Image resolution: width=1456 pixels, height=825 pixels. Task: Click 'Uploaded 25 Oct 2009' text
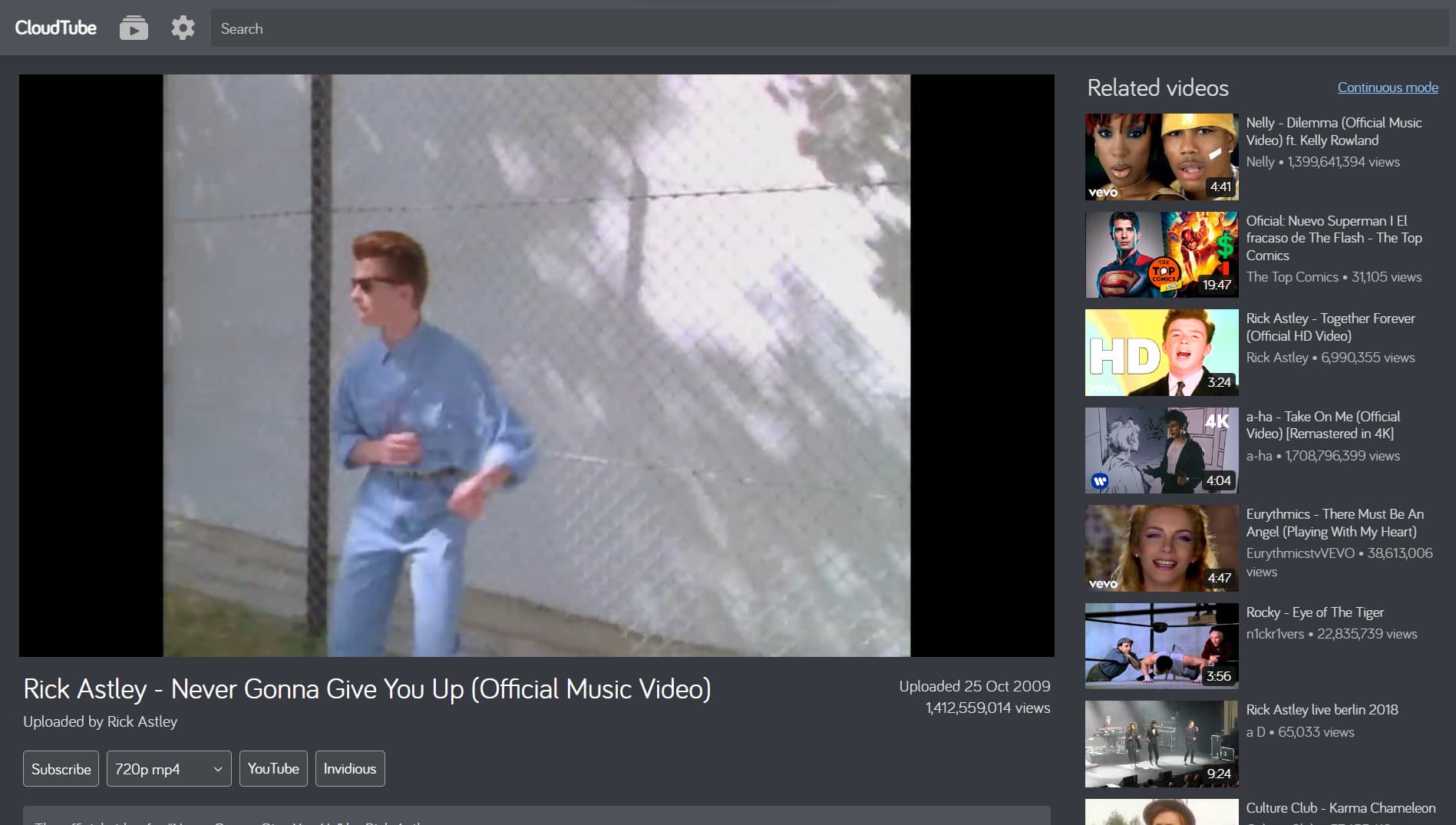(975, 686)
